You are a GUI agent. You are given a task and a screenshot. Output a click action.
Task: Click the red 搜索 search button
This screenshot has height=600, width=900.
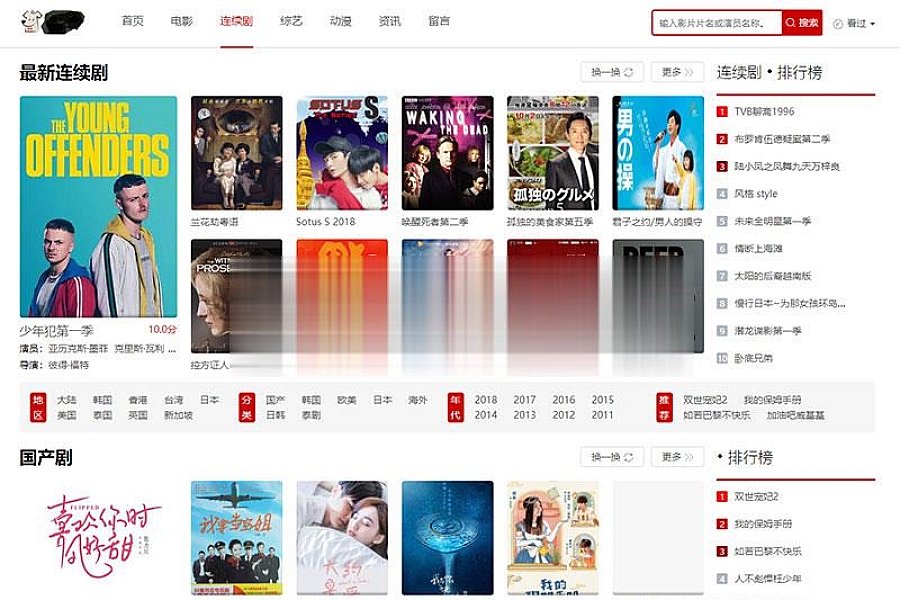tap(802, 23)
